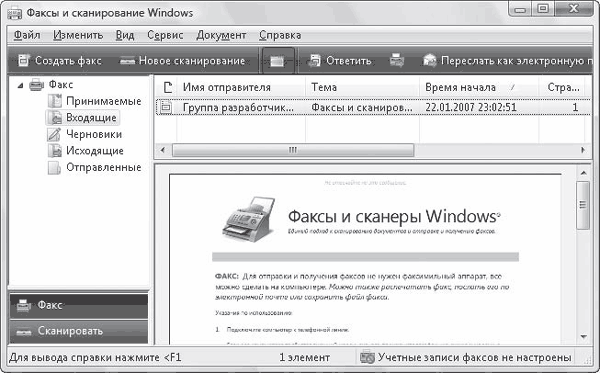This screenshot has width=600, height=373.
Task: Open the Вид menu
Action: coord(125,35)
